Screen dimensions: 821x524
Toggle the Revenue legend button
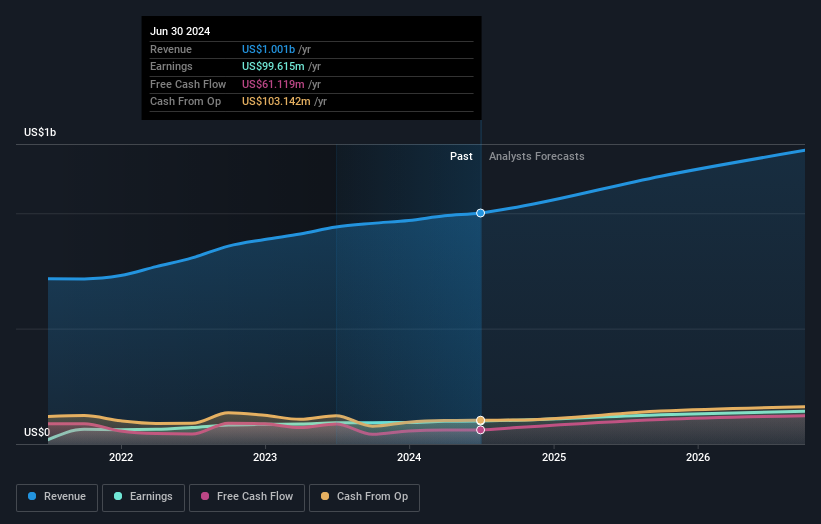(x=57, y=497)
